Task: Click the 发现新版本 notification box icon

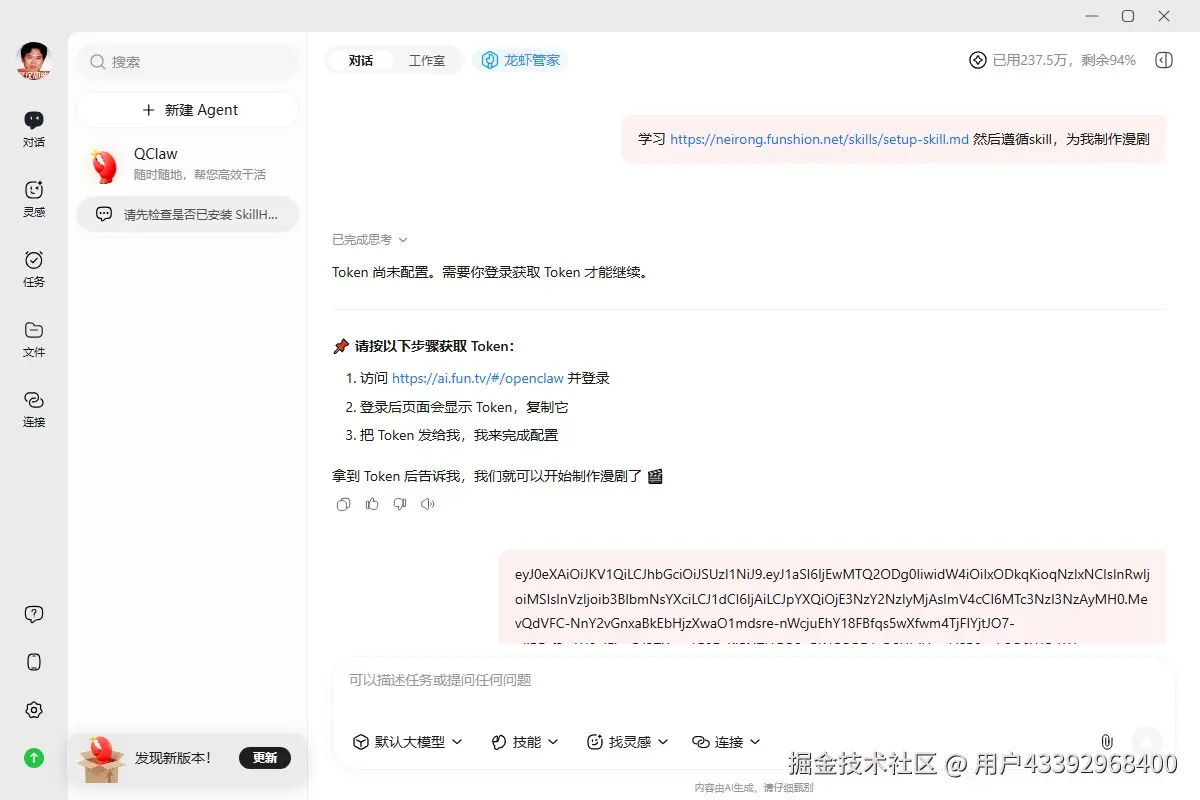Action: click(101, 759)
